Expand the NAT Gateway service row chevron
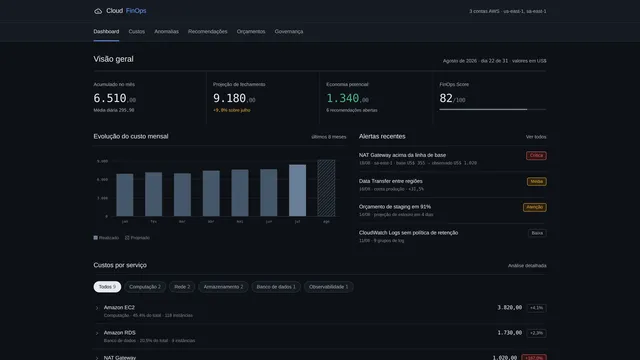 point(97,358)
